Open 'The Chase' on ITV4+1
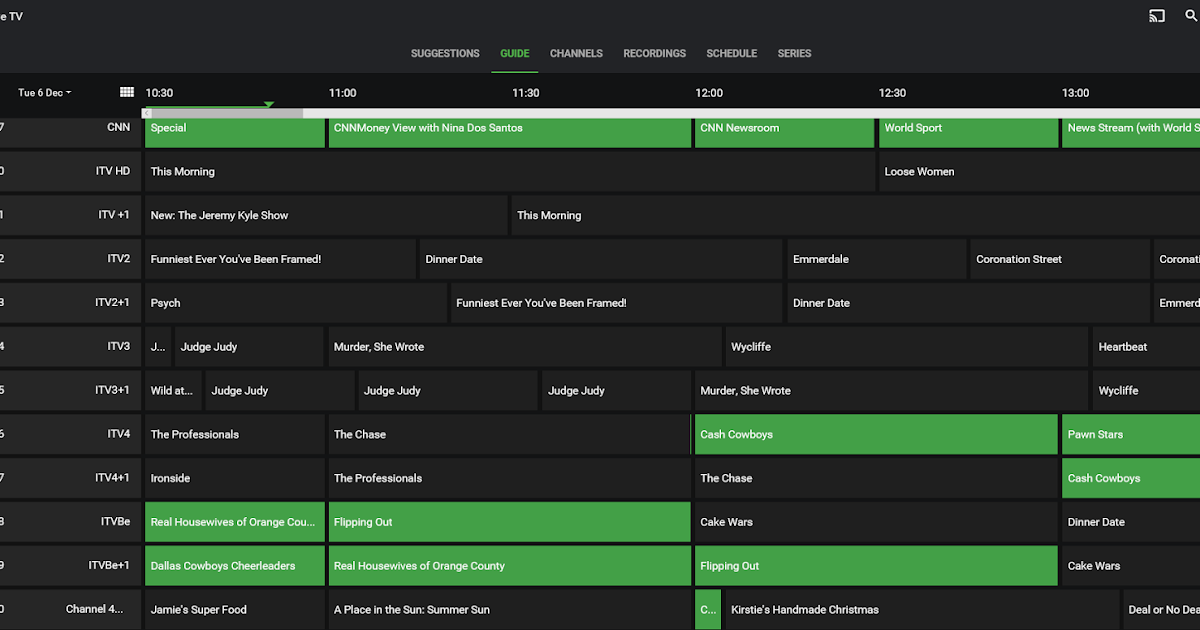The width and height of the screenshot is (1200, 630). (876, 478)
